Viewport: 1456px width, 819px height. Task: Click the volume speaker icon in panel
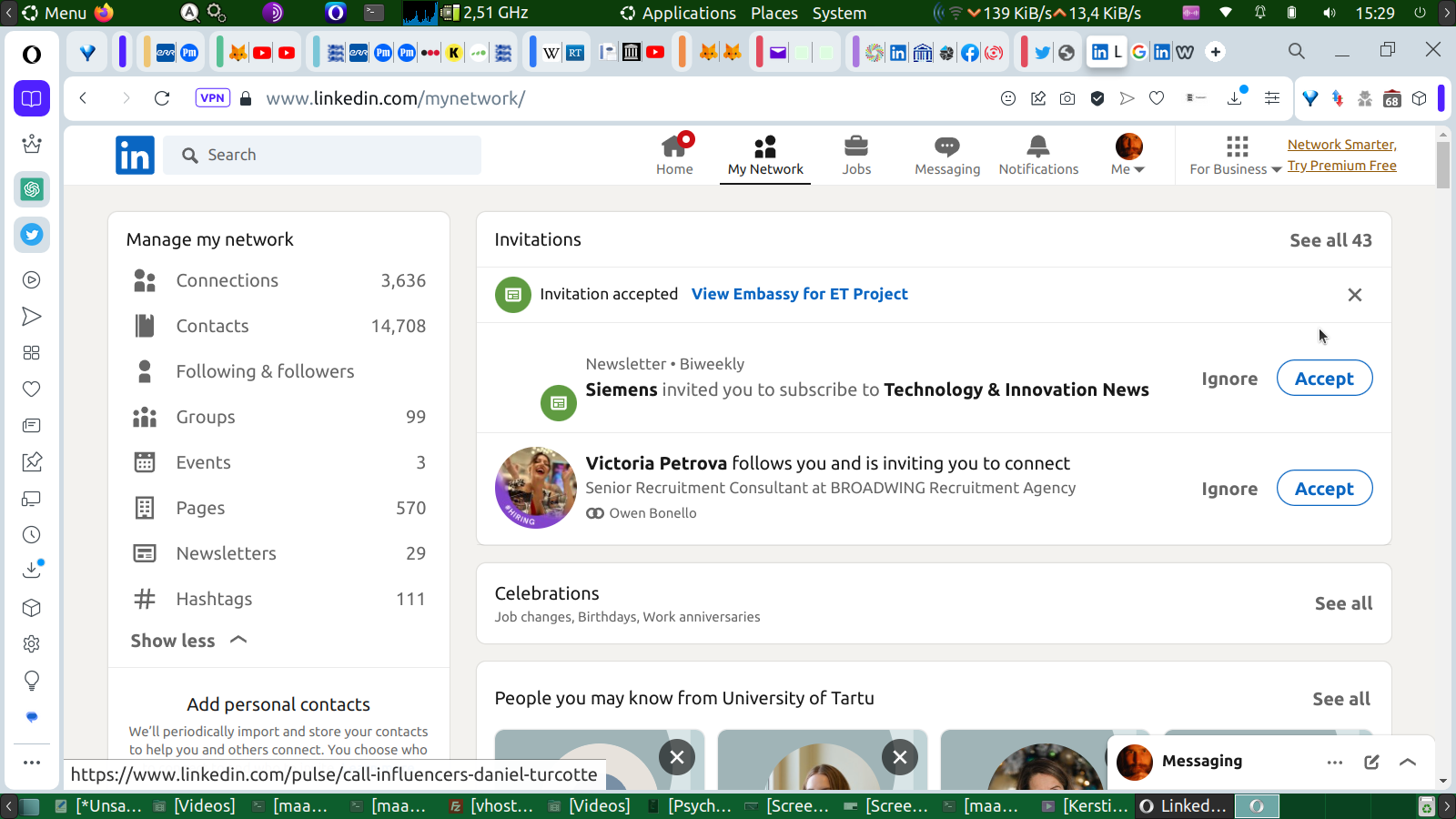pos(1329,13)
